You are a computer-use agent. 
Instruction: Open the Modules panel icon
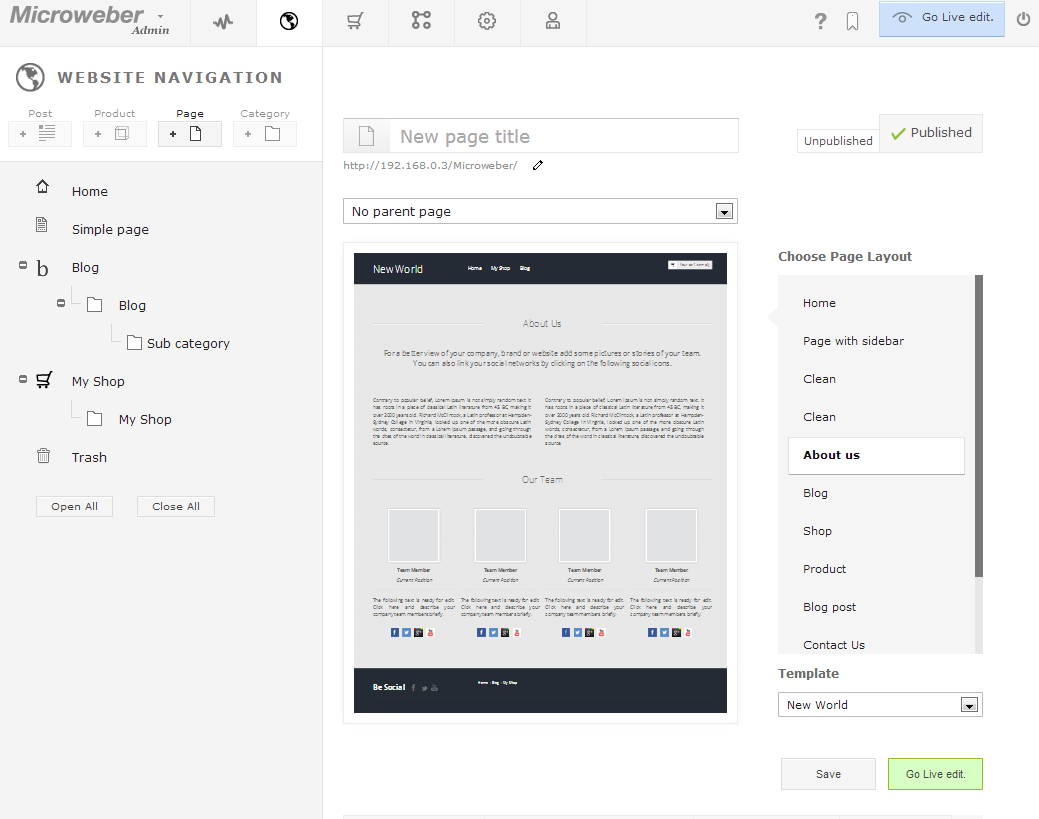click(420, 20)
